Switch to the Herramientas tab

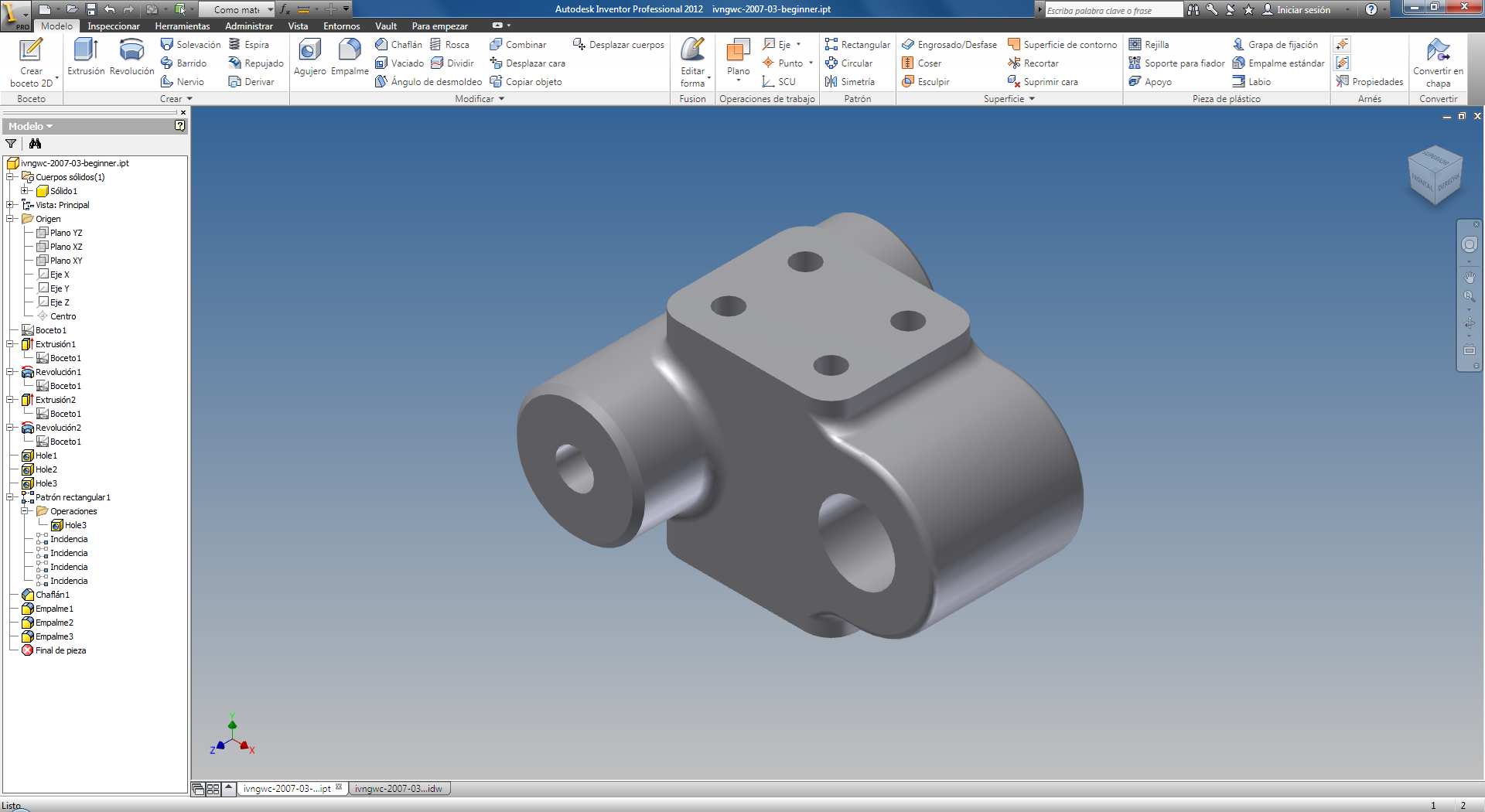pos(183,26)
